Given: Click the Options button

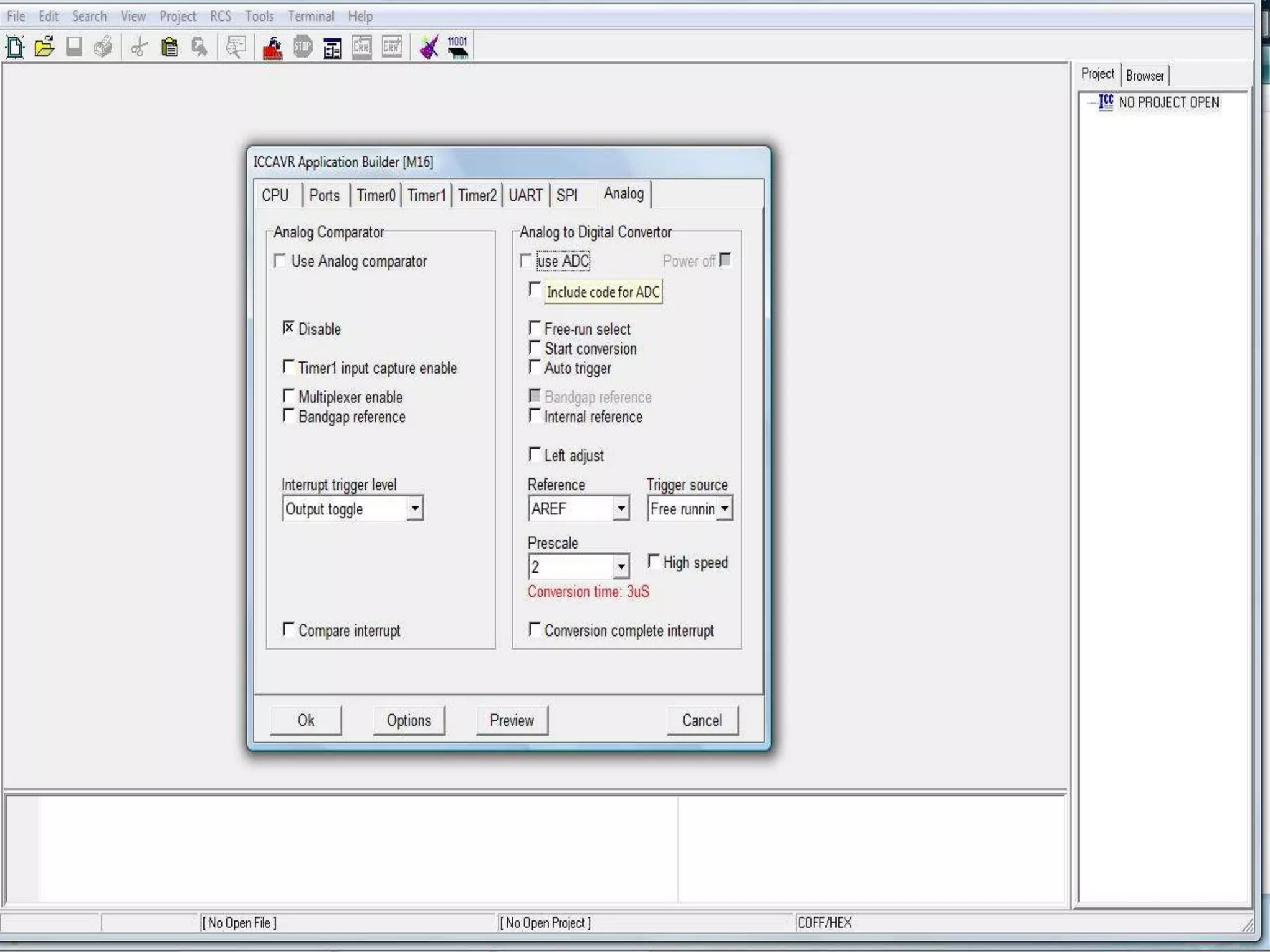Looking at the screenshot, I should [x=409, y=720].
